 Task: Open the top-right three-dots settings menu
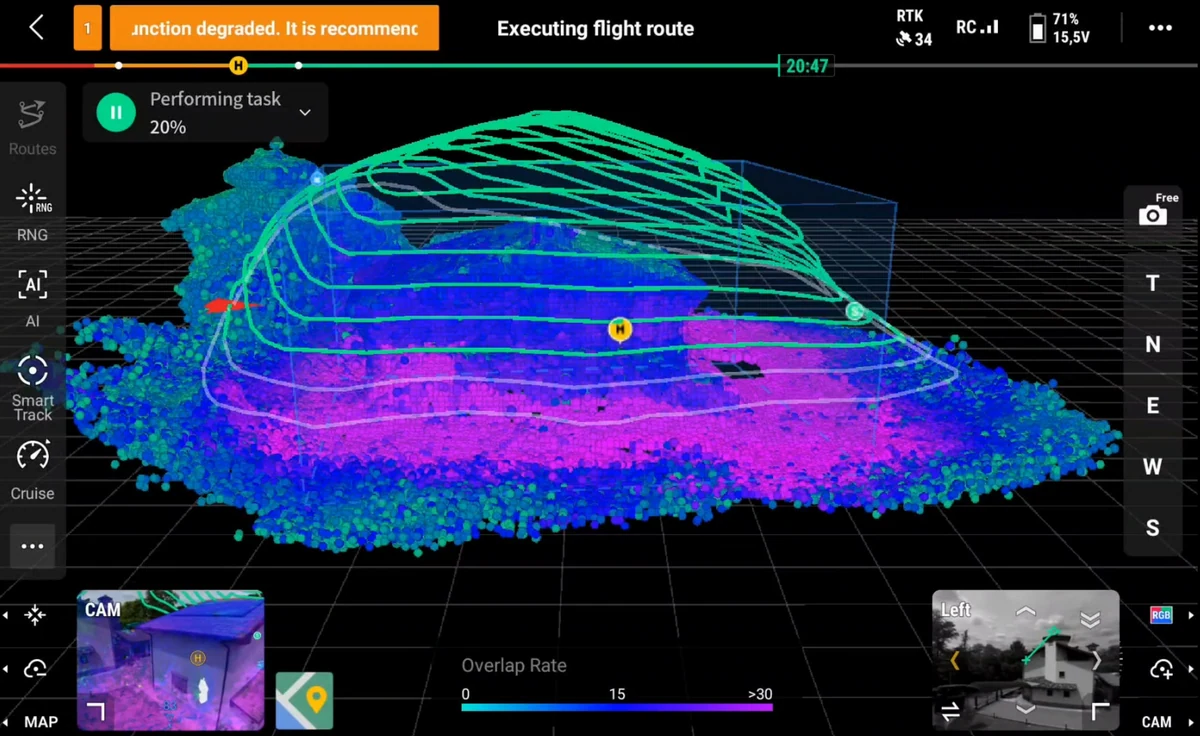(1160, 28)
